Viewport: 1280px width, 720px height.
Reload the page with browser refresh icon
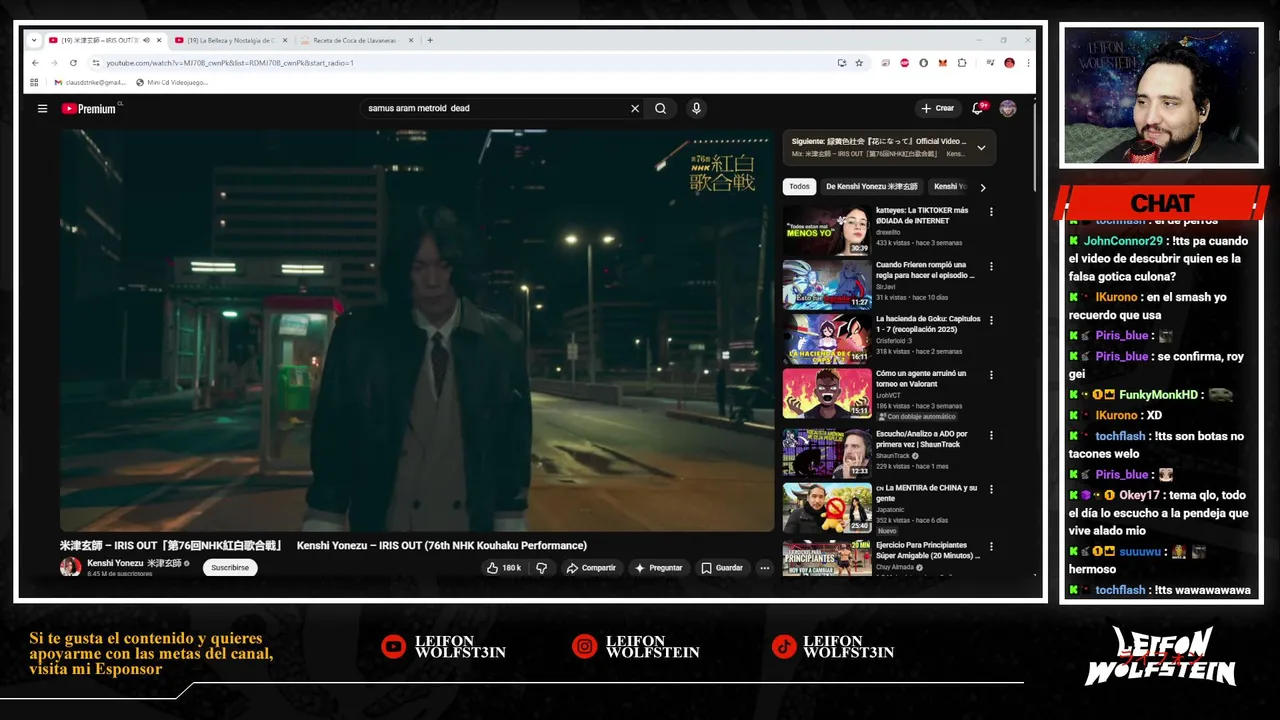pos(73,63)
